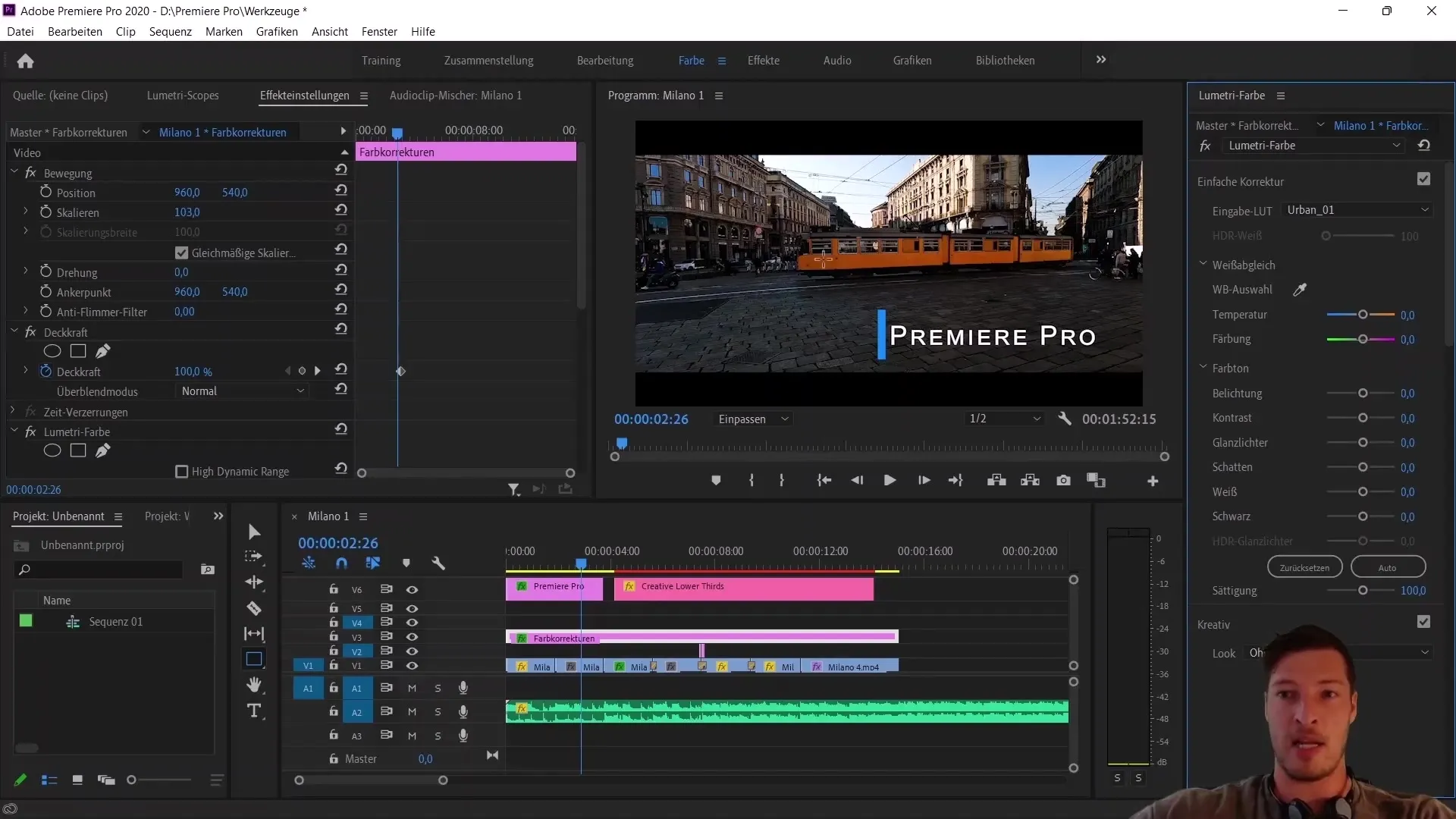1456x819 pixels.
Task: Switch to the Audio workspace
Action: tap(837, 61)
